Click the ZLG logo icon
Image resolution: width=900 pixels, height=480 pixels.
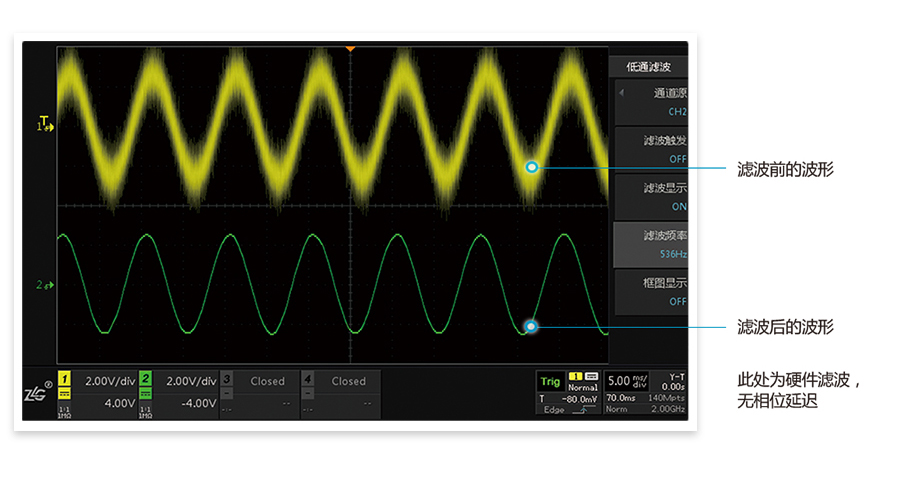pos(37,392)
